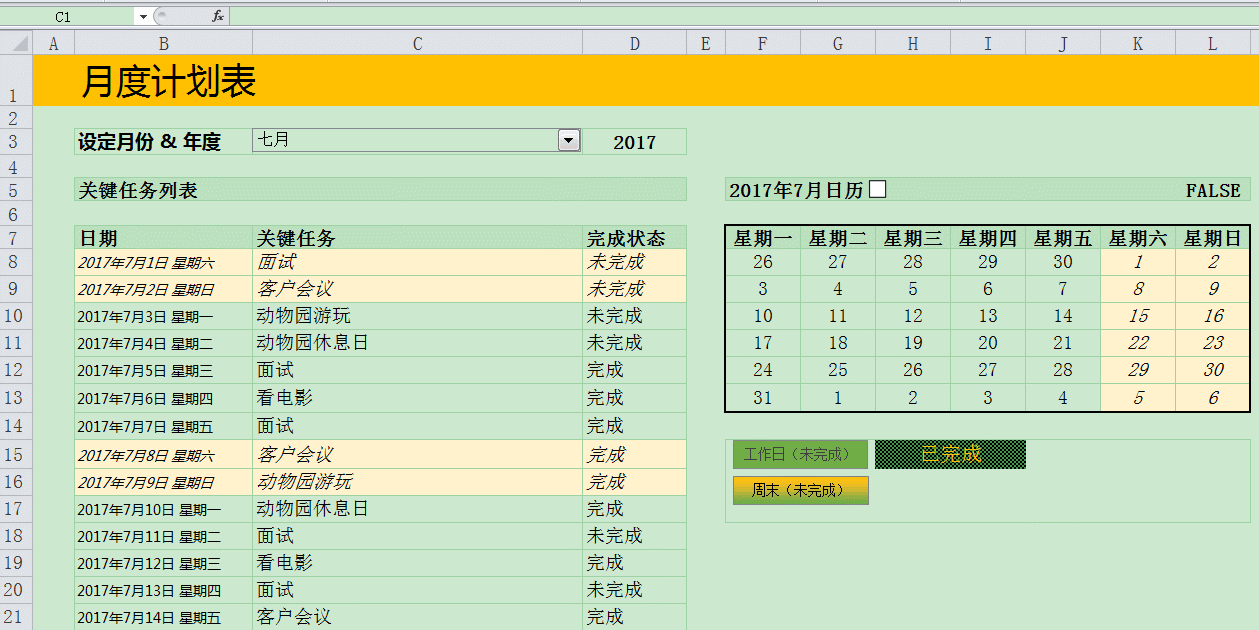Screen dimensions: 1259x630
Task: Click the 工作日（未完成） green legend button
Action: pyautogui.click(x=800, y=455)
